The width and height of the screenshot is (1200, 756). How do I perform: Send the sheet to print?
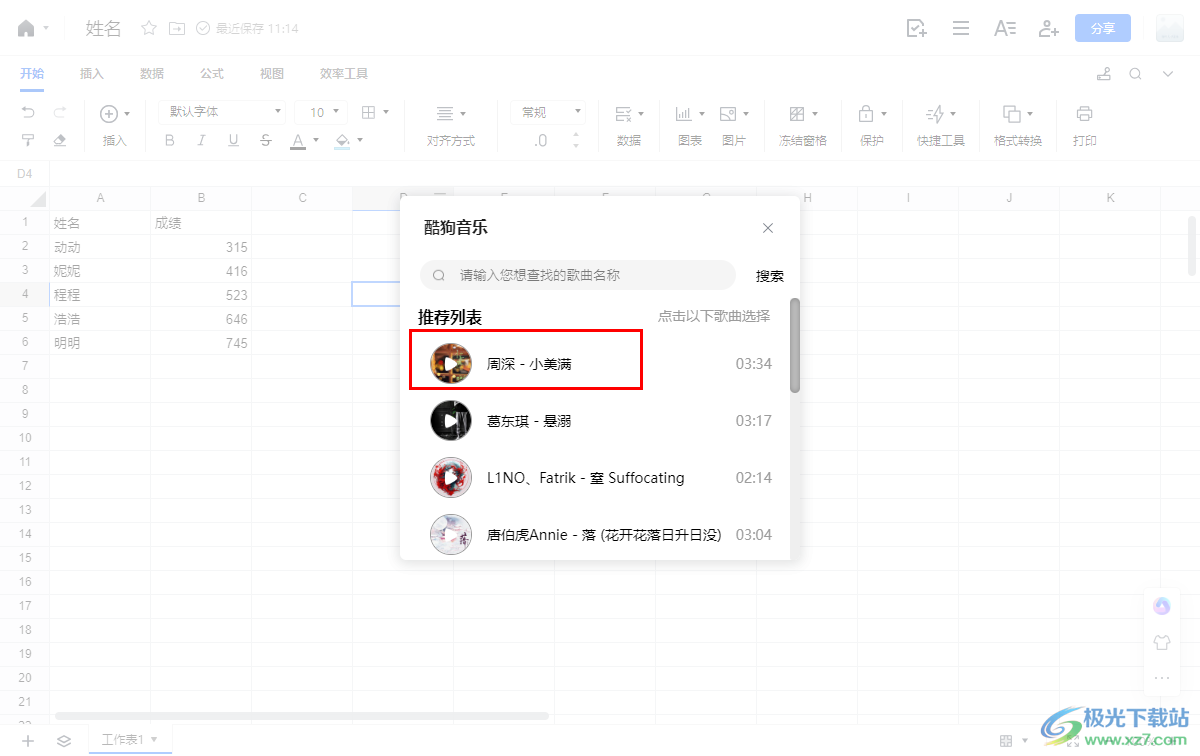1085,126
